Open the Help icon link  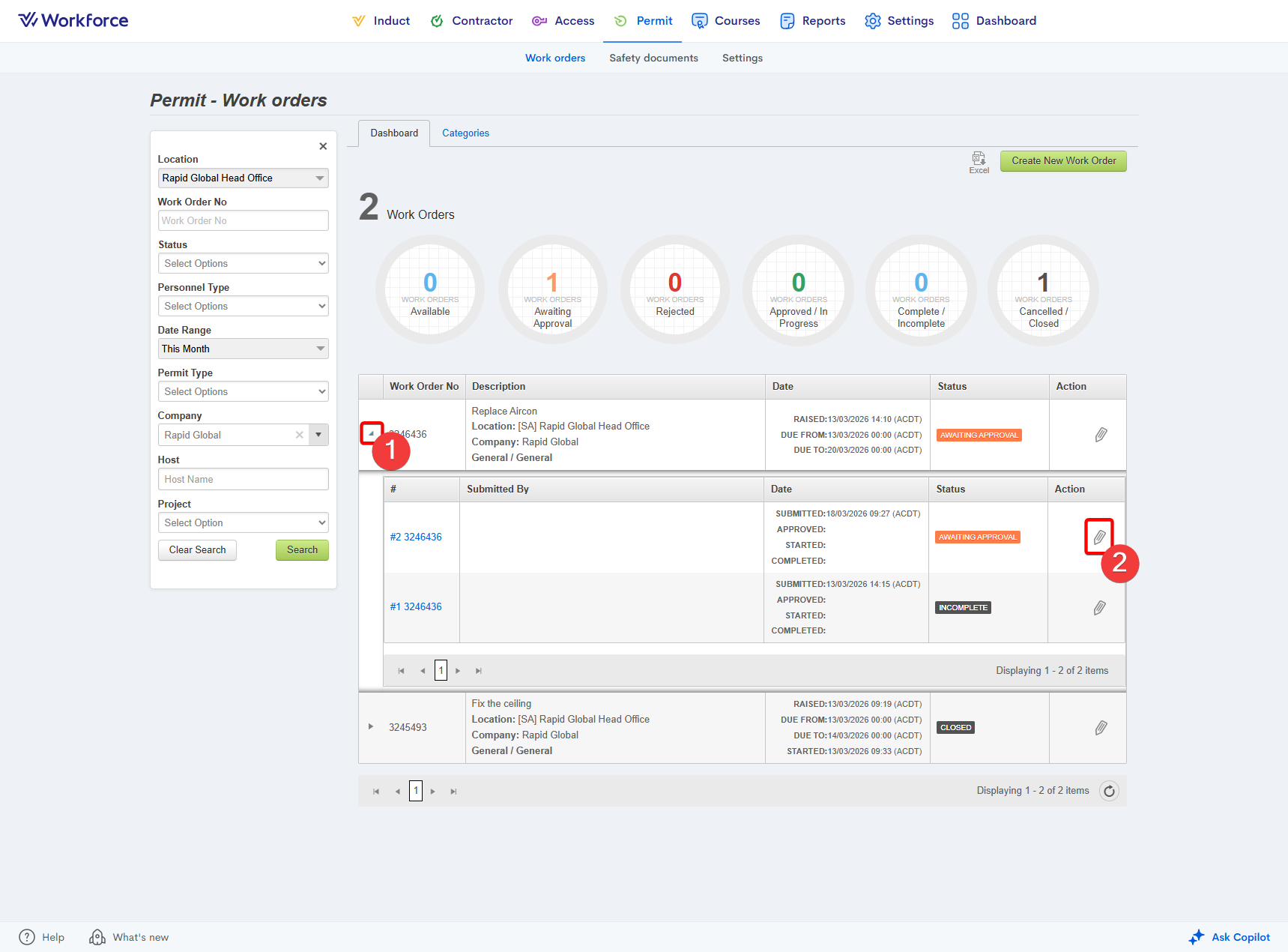[27, 937]
